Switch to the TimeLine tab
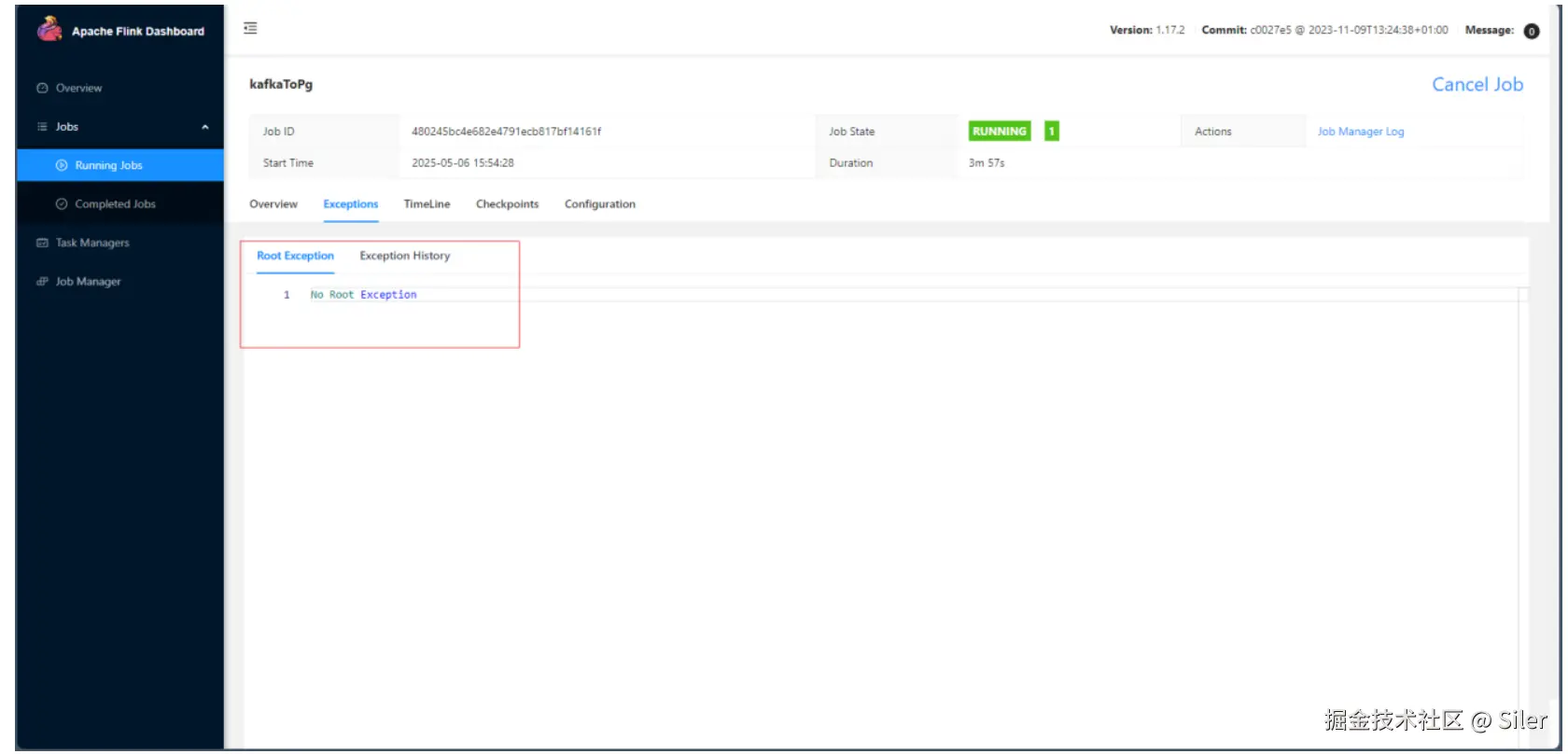1568x754 pixels. [x=427, y=203]
